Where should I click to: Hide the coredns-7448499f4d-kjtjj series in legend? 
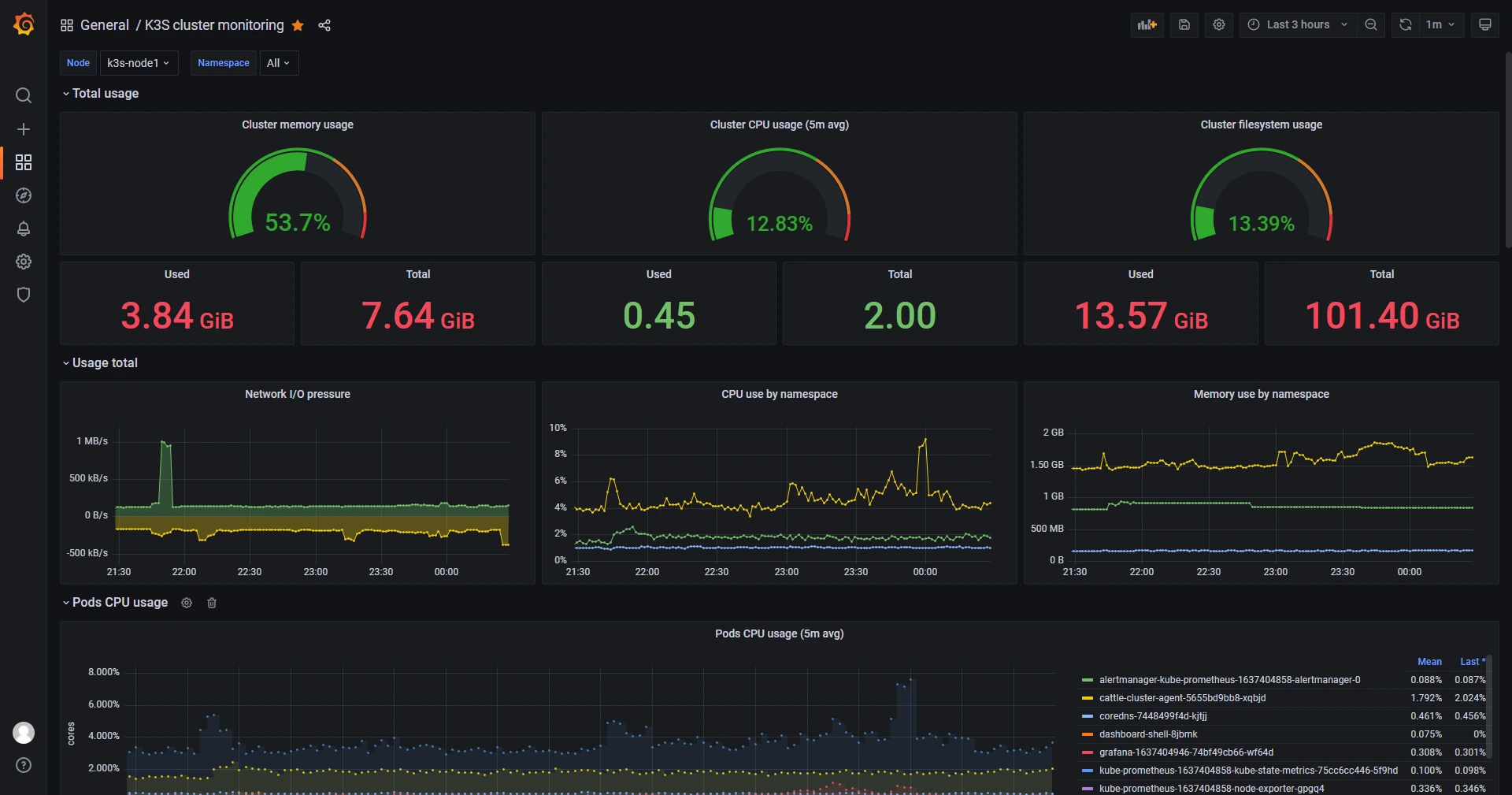(x=1152, y=716)
